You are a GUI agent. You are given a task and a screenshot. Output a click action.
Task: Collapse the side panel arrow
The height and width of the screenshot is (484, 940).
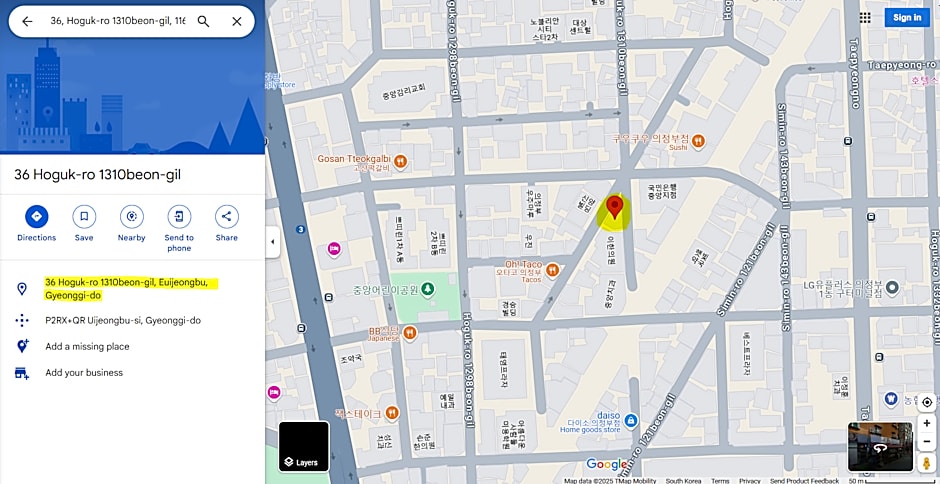tap(273, 242)
